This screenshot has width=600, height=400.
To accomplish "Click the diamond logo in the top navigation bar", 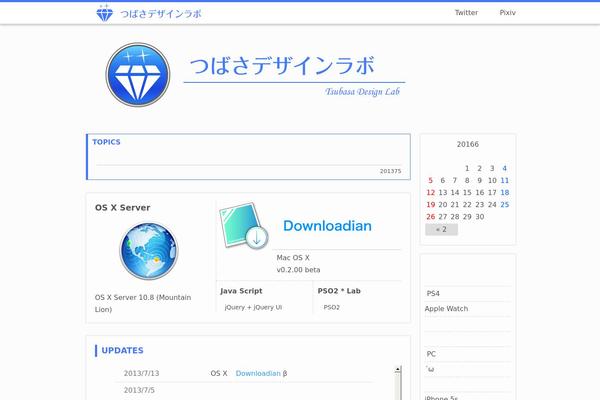I will [x=104, y=13].
